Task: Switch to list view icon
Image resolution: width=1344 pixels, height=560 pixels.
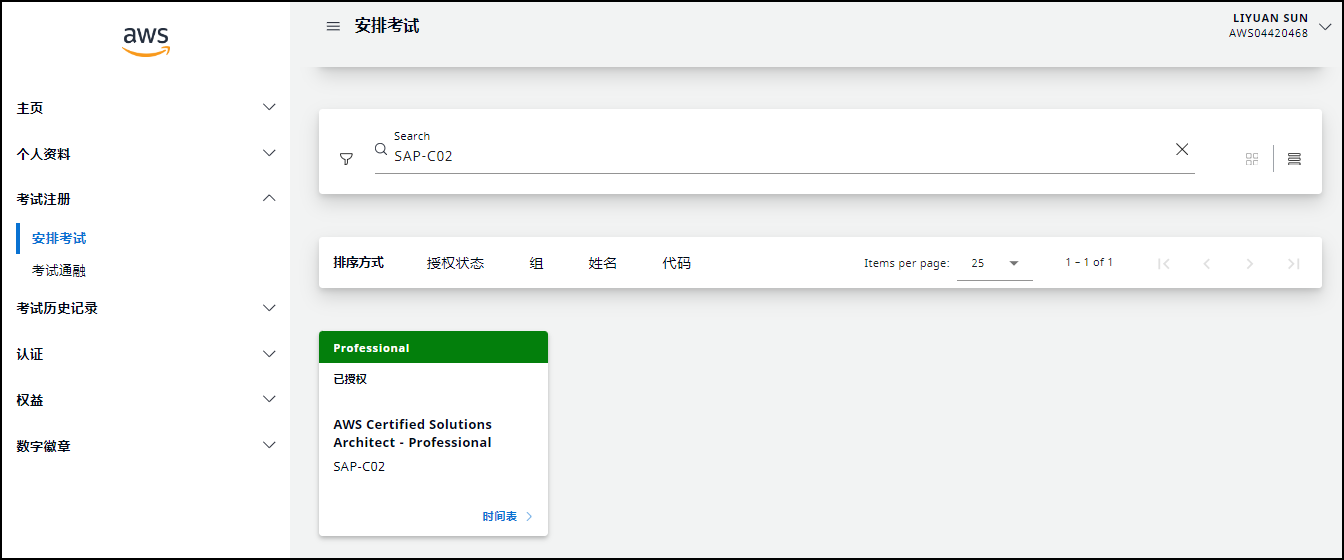Action: [1294, 159]
